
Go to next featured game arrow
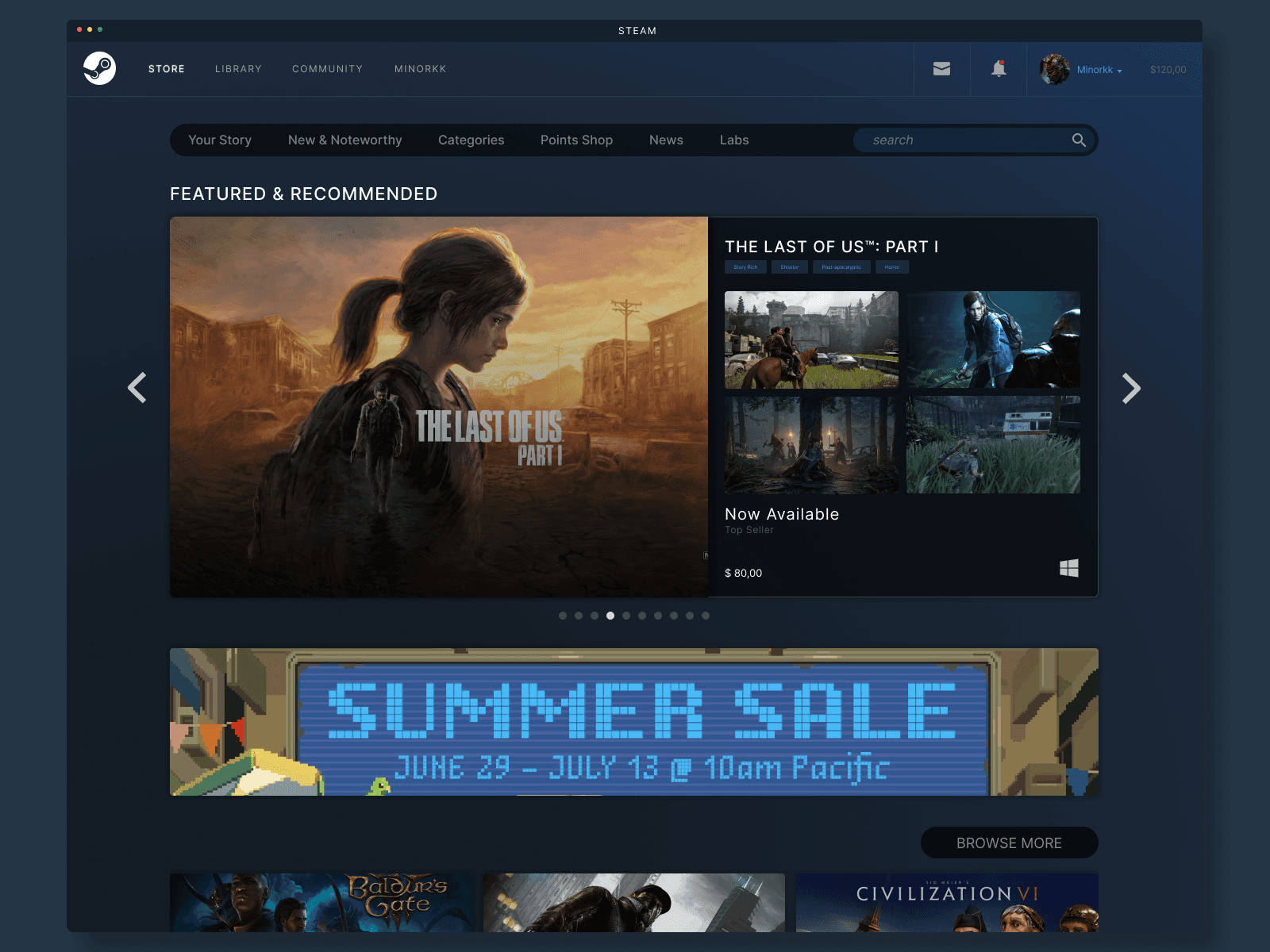1131,388
